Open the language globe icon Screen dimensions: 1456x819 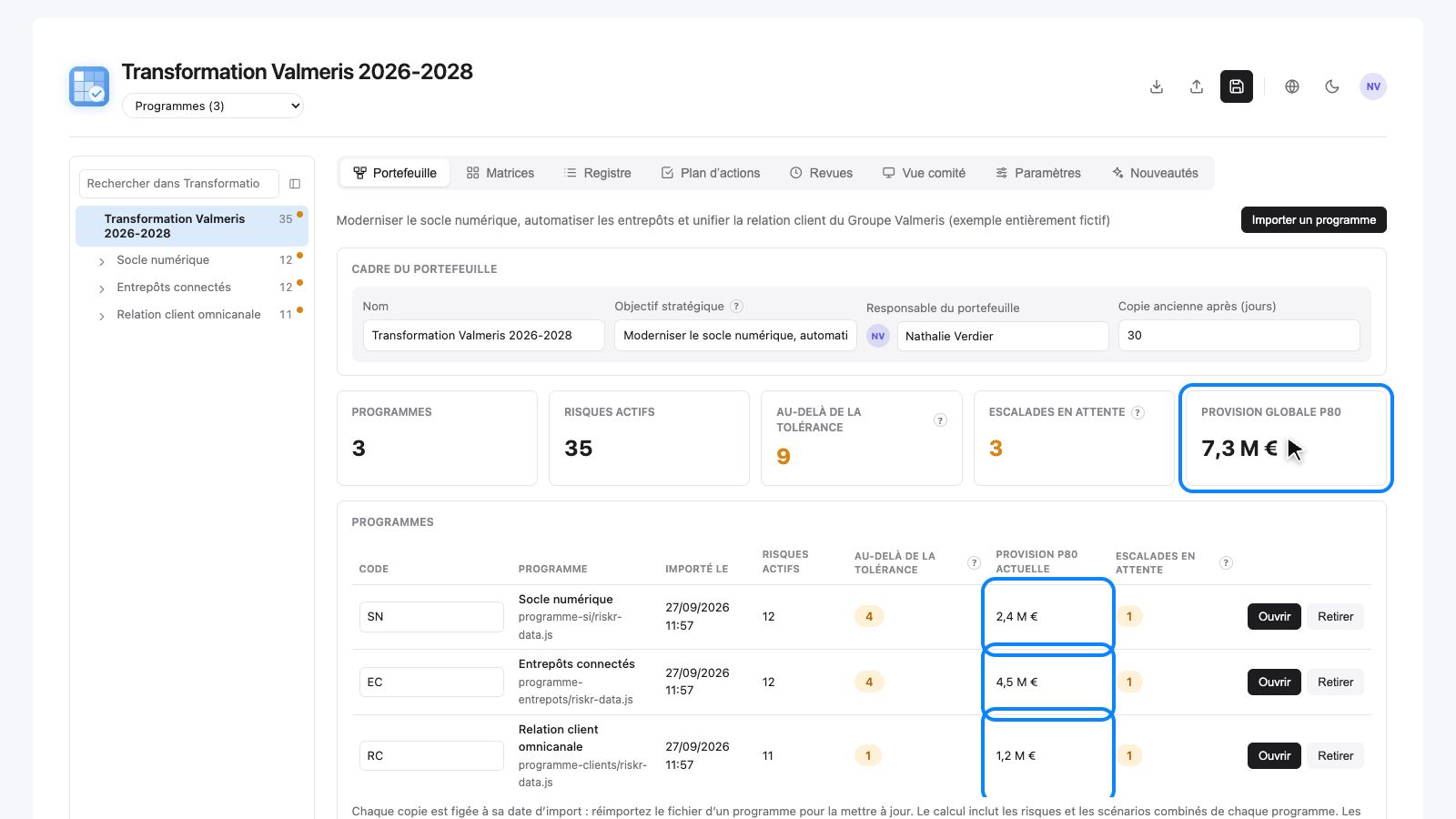tap(1292, 86)
